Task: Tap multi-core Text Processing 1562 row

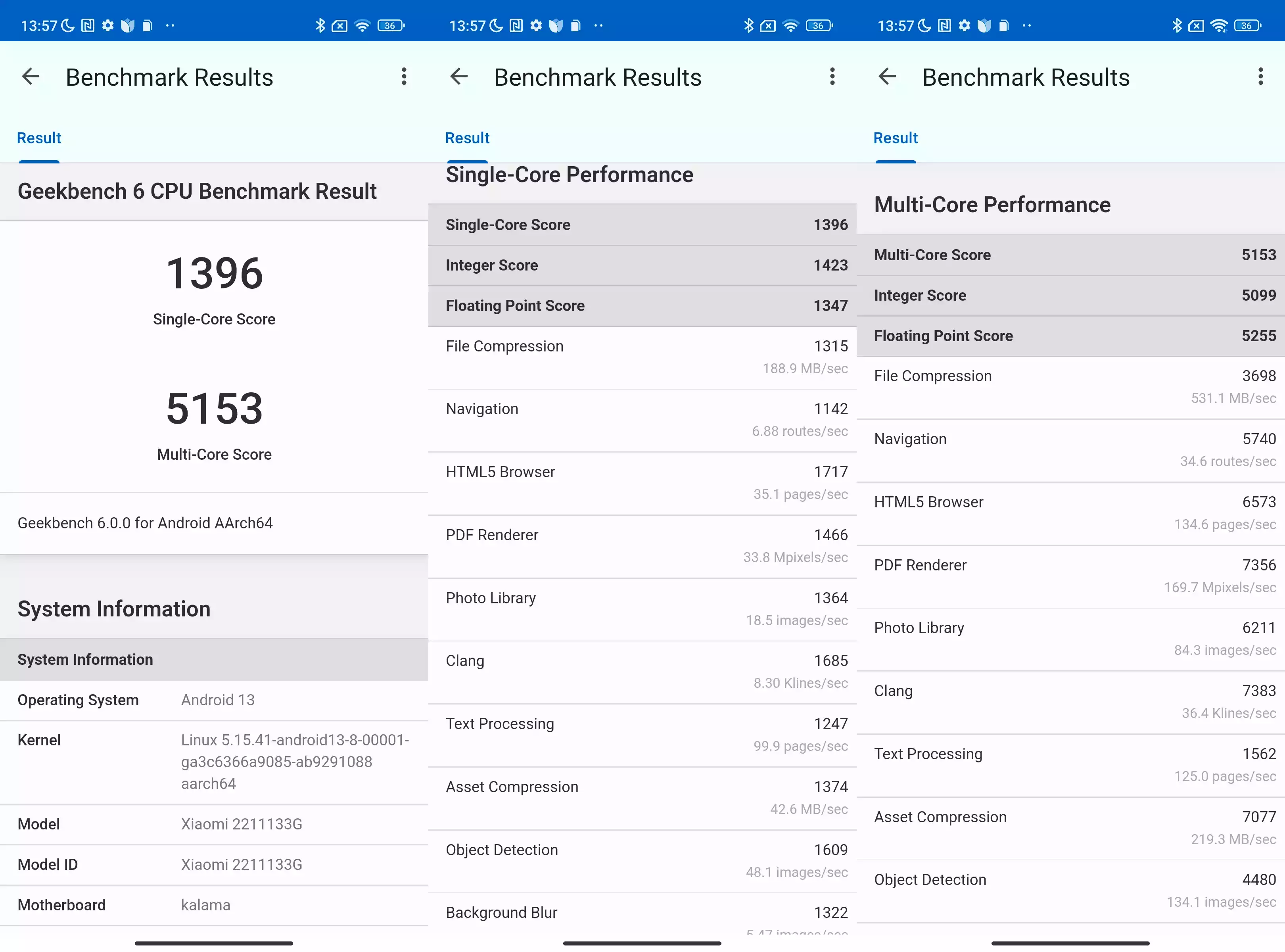Action: 1071,766
